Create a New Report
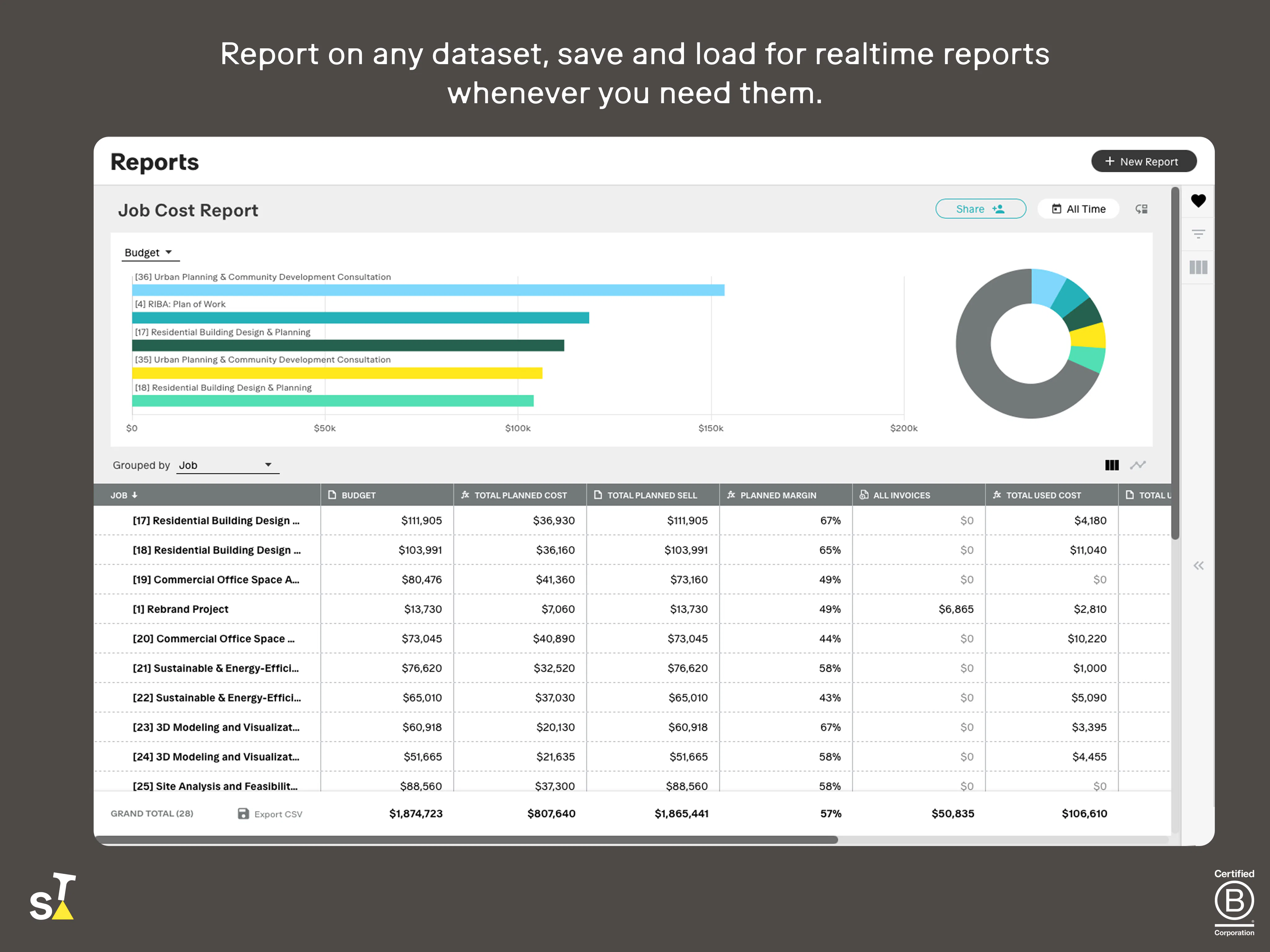Image resolution: width=1270 pixels, height=952 pixels. (x=1144, y=162)
